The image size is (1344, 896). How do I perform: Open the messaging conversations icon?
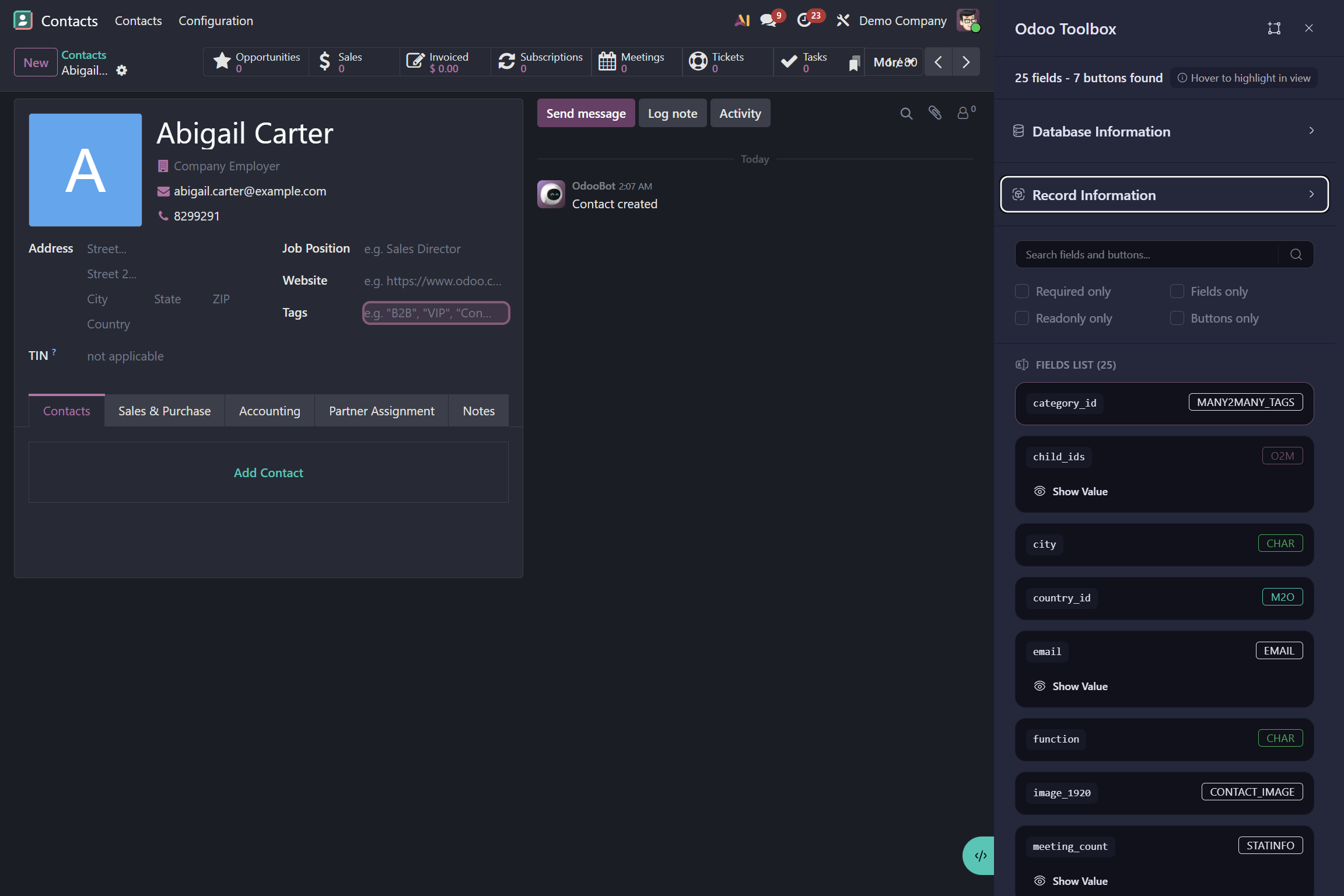767,19
